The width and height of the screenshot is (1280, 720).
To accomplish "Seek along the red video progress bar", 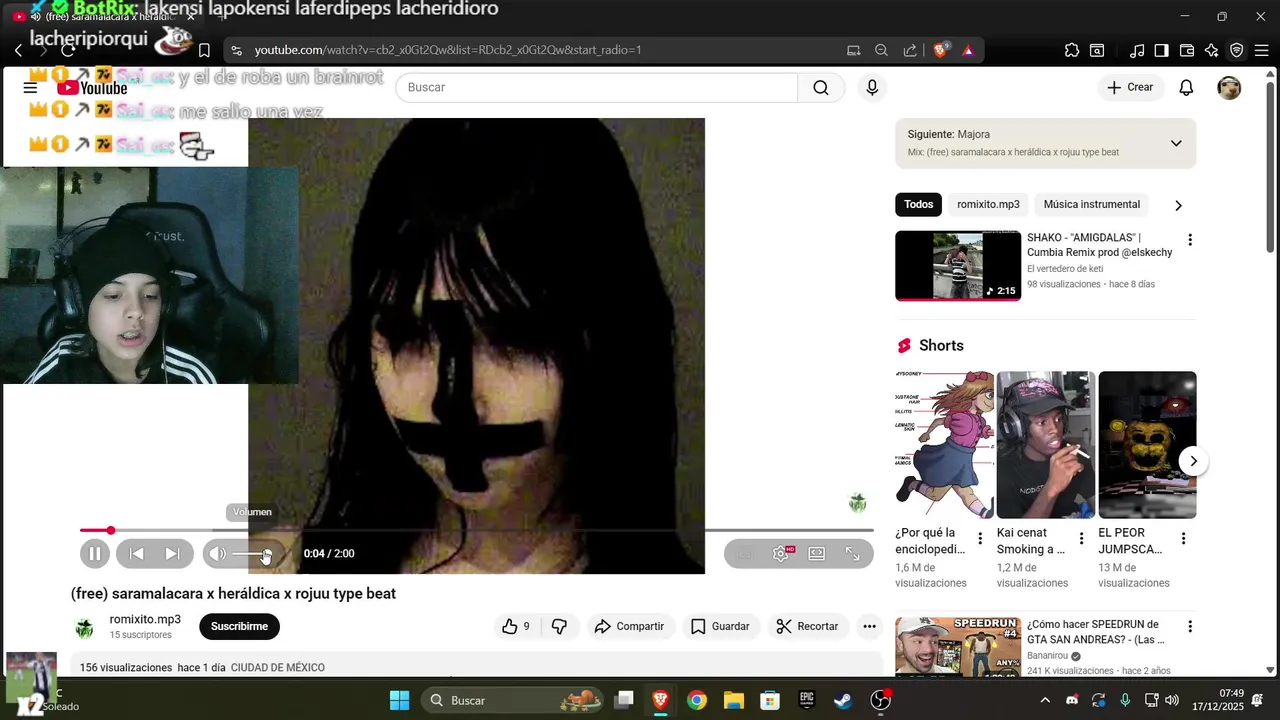I will [x=476, y=530].
